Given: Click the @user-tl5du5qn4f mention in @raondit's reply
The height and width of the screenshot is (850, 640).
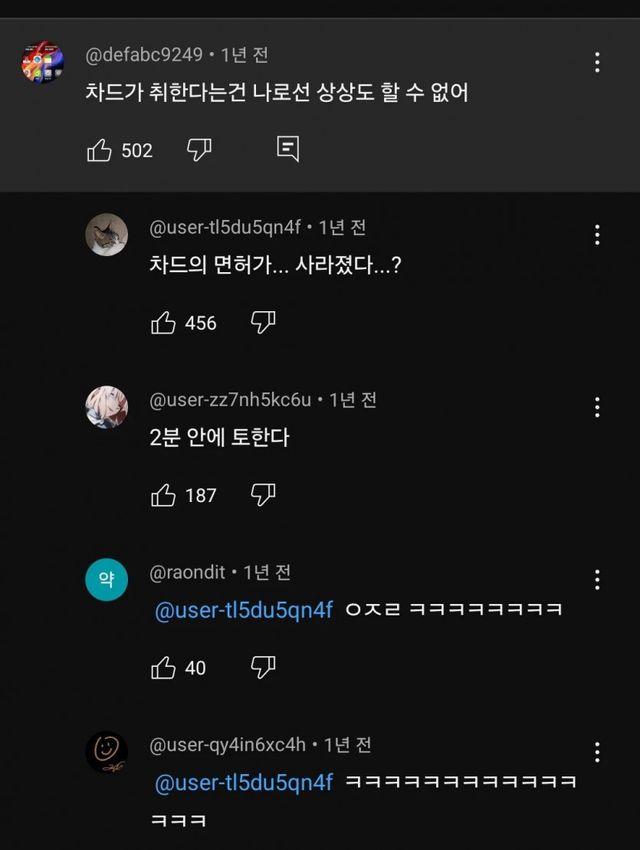Looking at the screenshot, I should [x=243, y=610].
